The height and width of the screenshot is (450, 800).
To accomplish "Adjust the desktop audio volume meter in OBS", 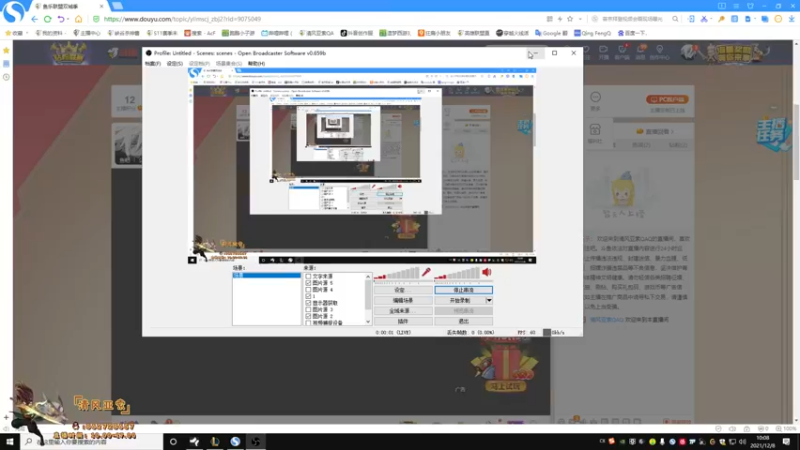I will [457, 274].
